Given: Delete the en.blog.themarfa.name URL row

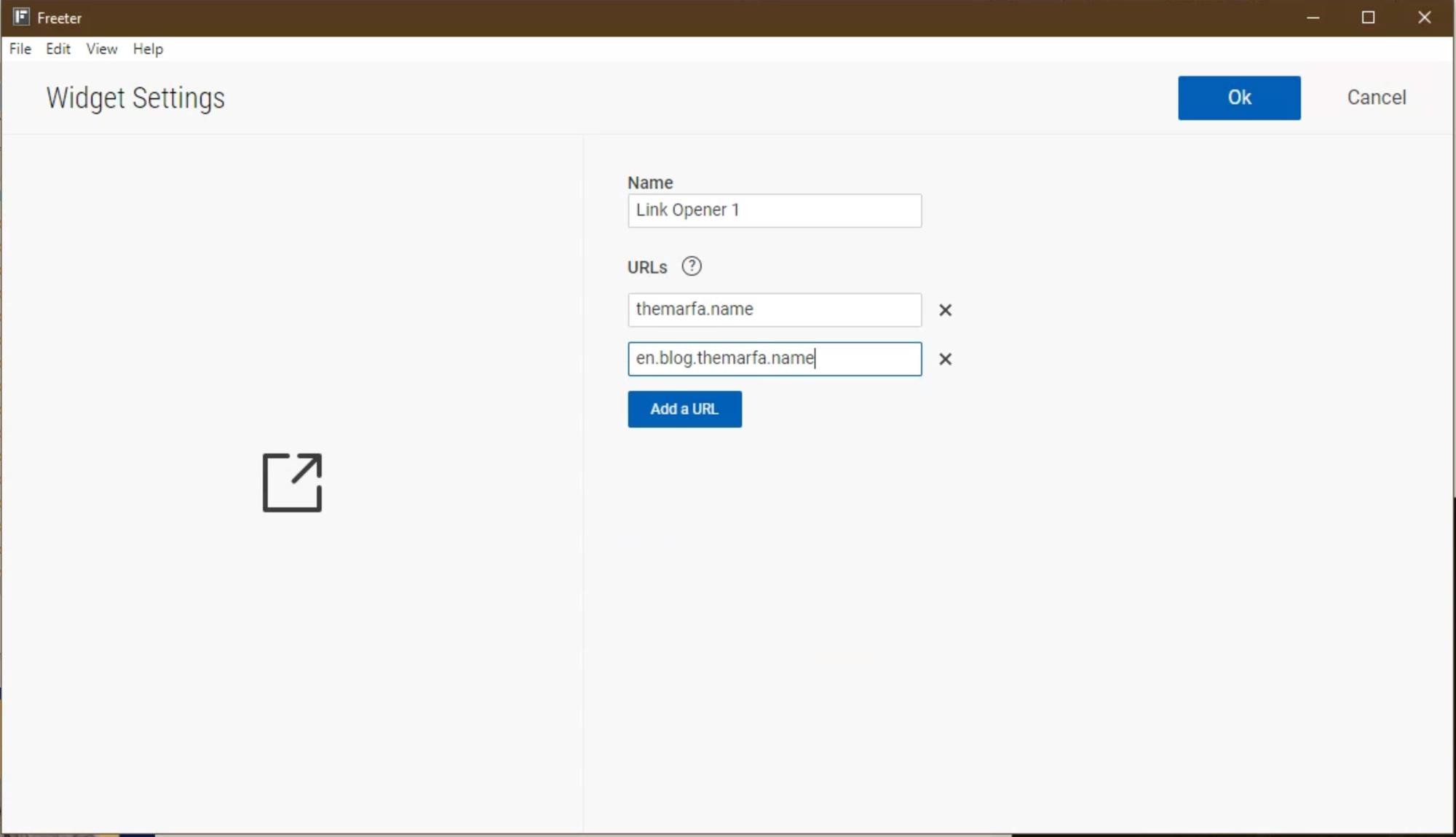Looking at the screenshot, I should (945, 359).
